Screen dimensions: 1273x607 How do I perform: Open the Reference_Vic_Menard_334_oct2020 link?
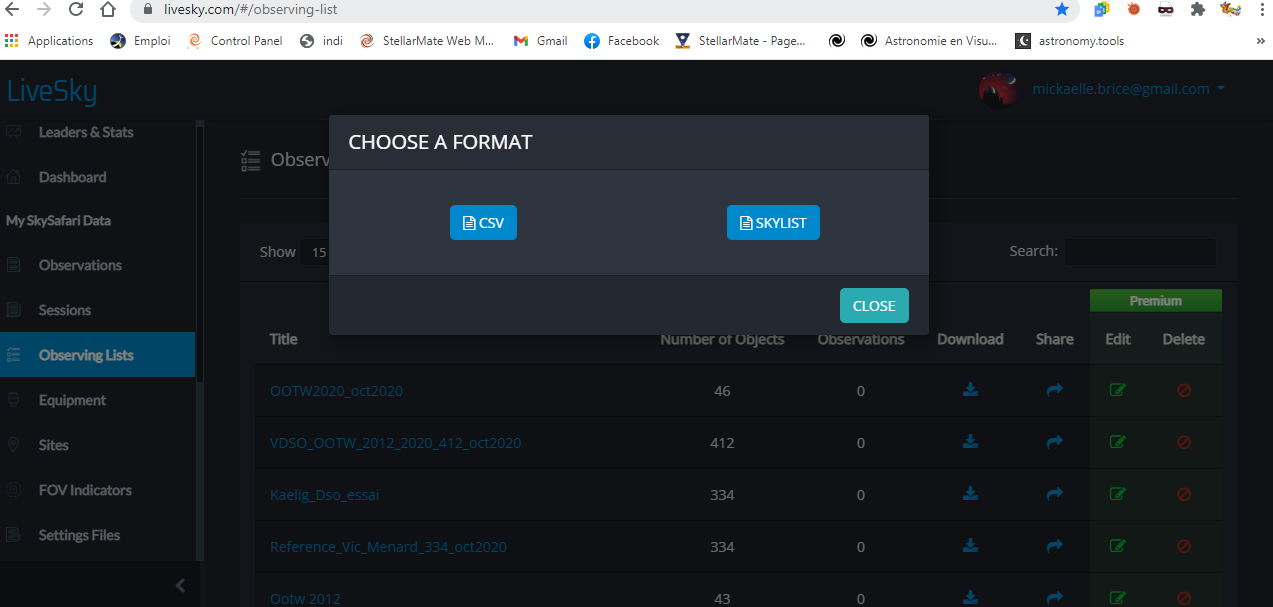point(388,547)
